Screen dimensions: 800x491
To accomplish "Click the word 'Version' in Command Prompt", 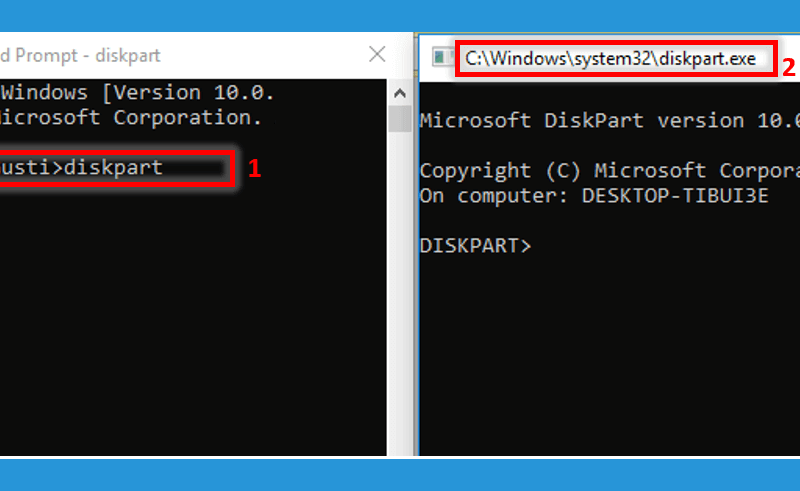I will click(157, 93).
